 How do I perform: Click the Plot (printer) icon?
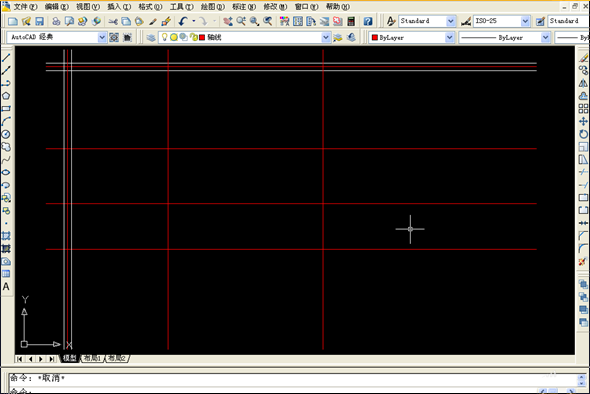56,21
